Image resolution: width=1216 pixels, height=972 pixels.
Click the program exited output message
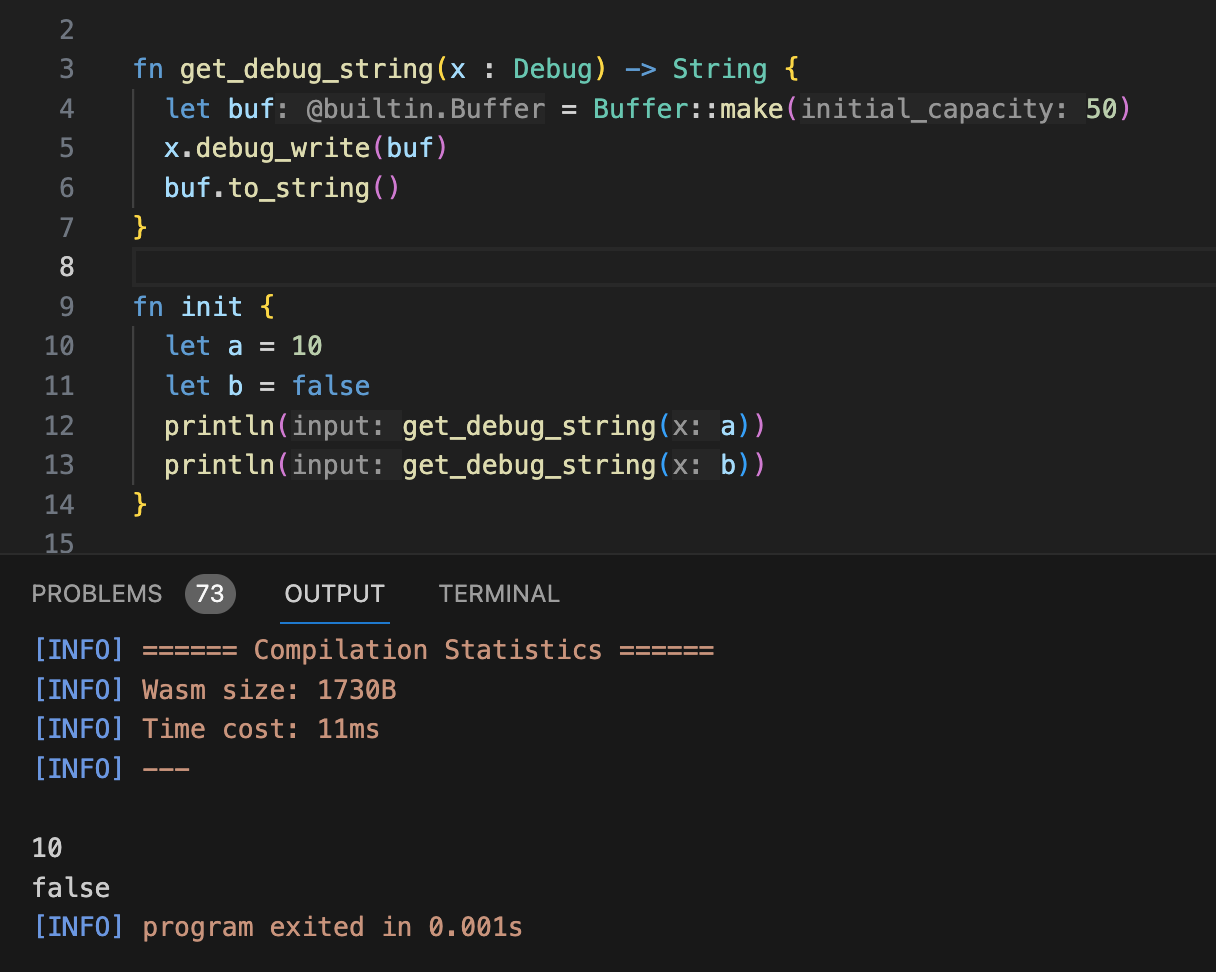click(332, 927)
